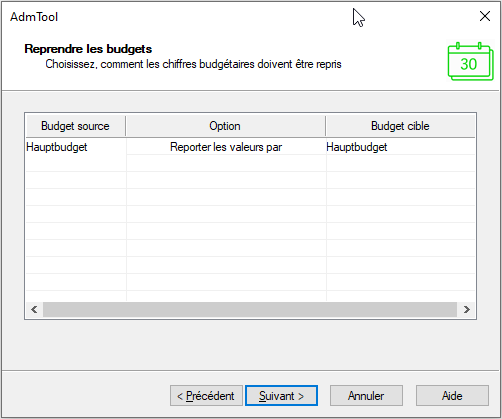Click the horizontal scrollbar track
This screenshot has width=502, height=419.
coord(250,310)
